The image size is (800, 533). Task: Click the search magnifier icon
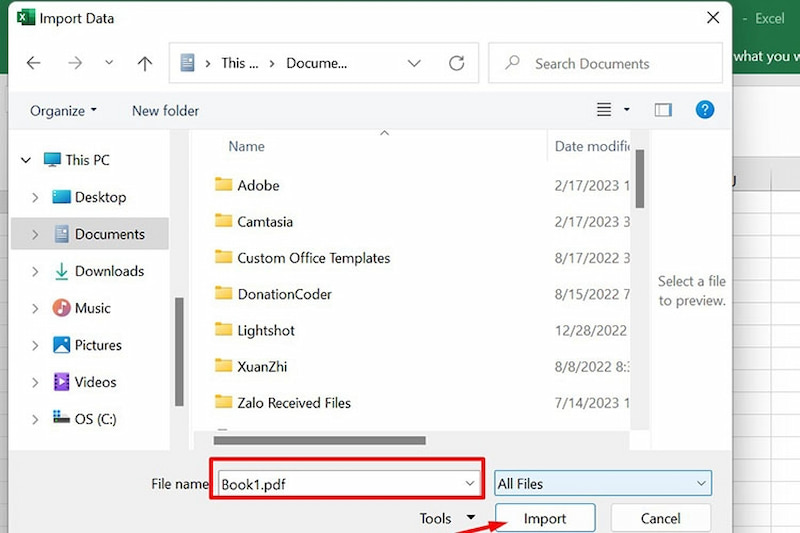(512, 63)
